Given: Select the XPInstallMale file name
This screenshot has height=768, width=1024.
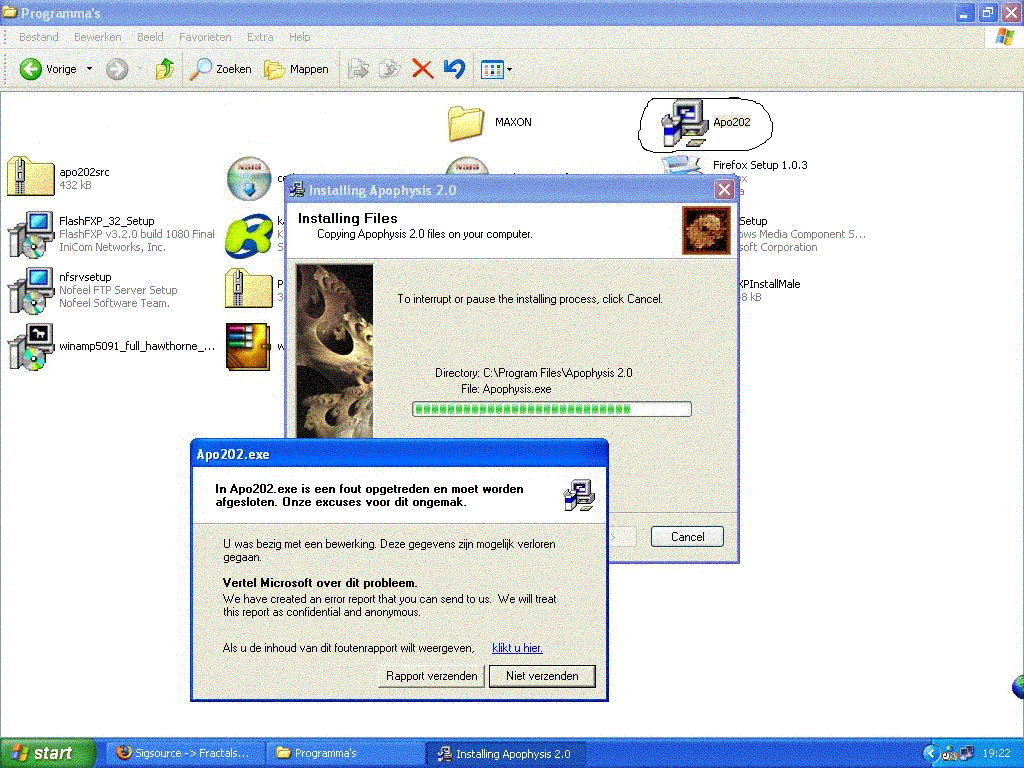Looking at the screenshot, I should 769,284.
